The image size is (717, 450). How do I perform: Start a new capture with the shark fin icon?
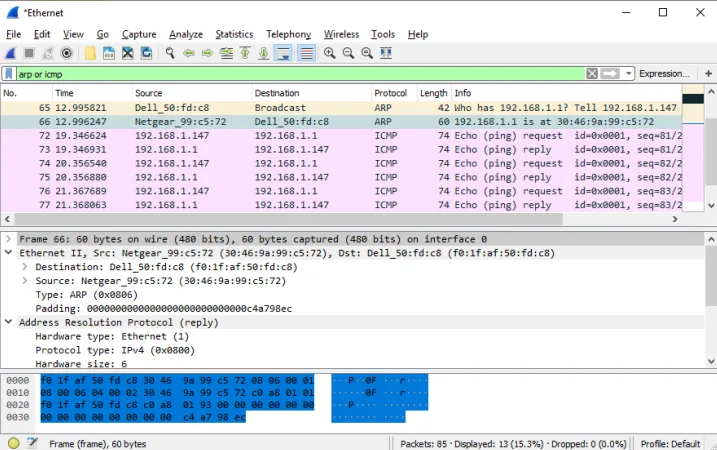11,53
